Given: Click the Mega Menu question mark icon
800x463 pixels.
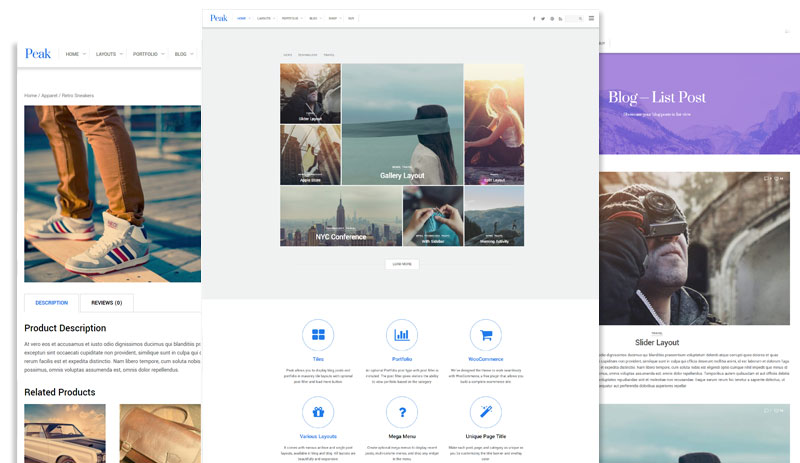Looking at the screenshot, I should pyautogui.click(x=402, y=412).
